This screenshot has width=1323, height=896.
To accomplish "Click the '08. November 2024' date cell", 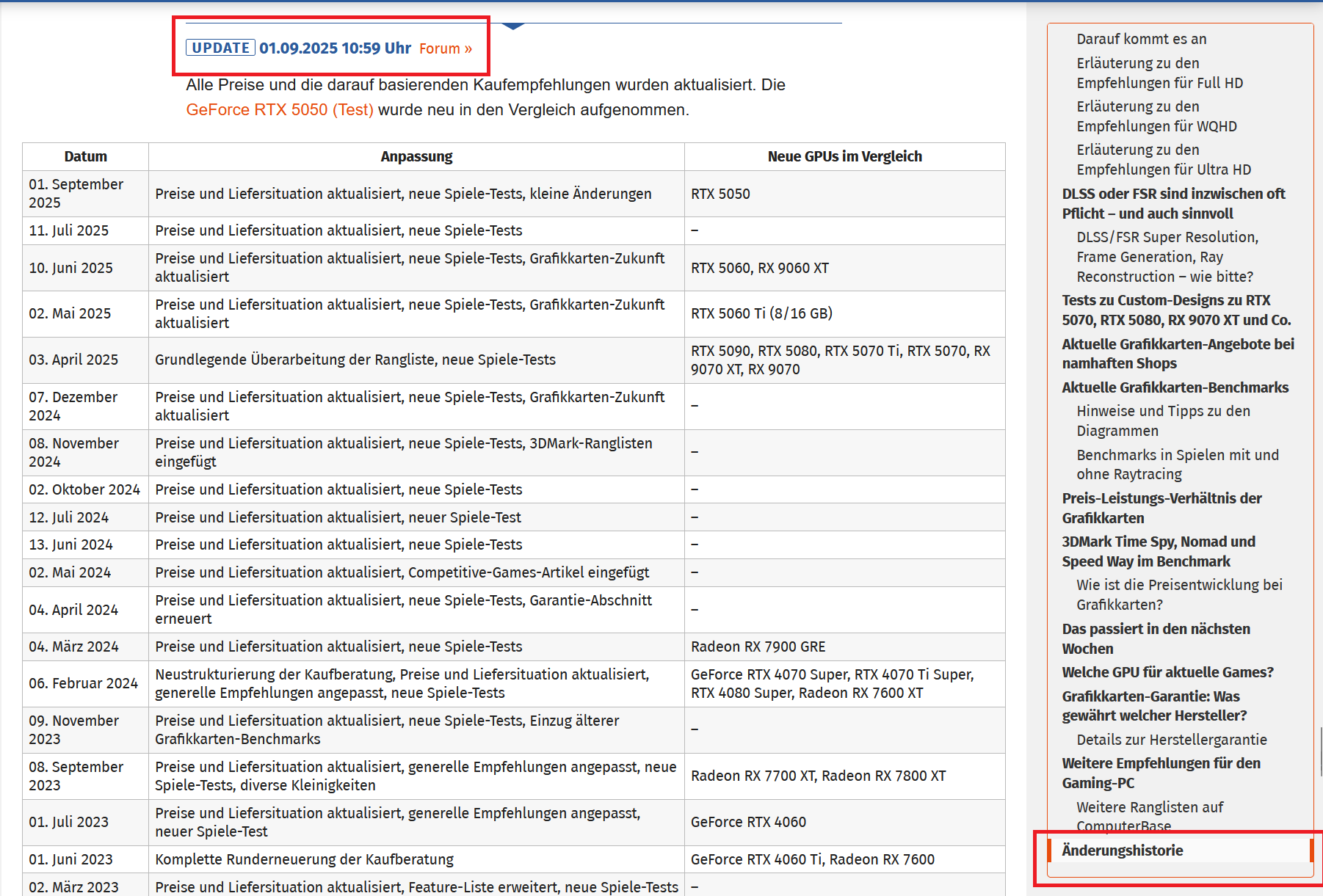I will coord(86,452).
